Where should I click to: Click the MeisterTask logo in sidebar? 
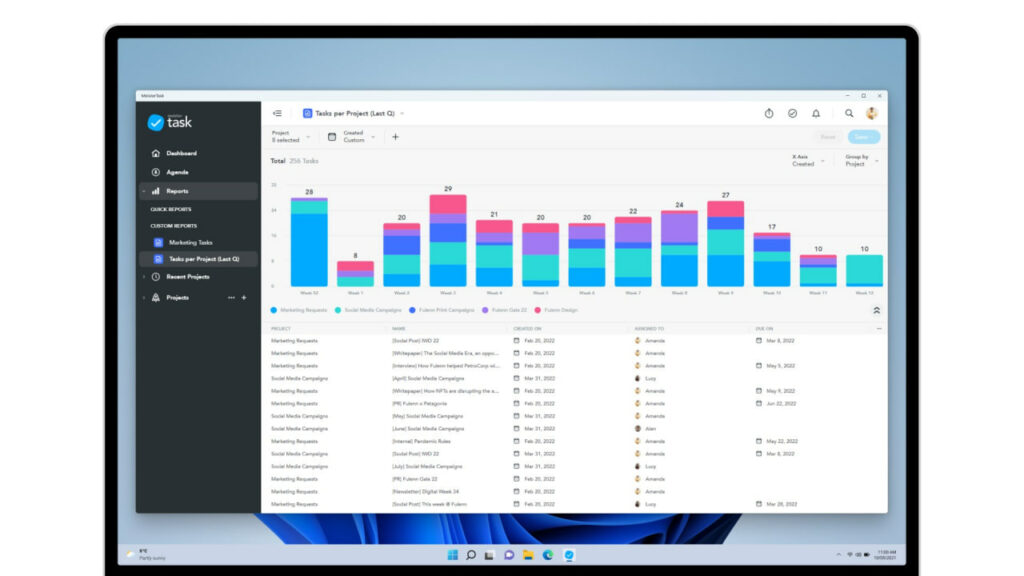point(170,122)
